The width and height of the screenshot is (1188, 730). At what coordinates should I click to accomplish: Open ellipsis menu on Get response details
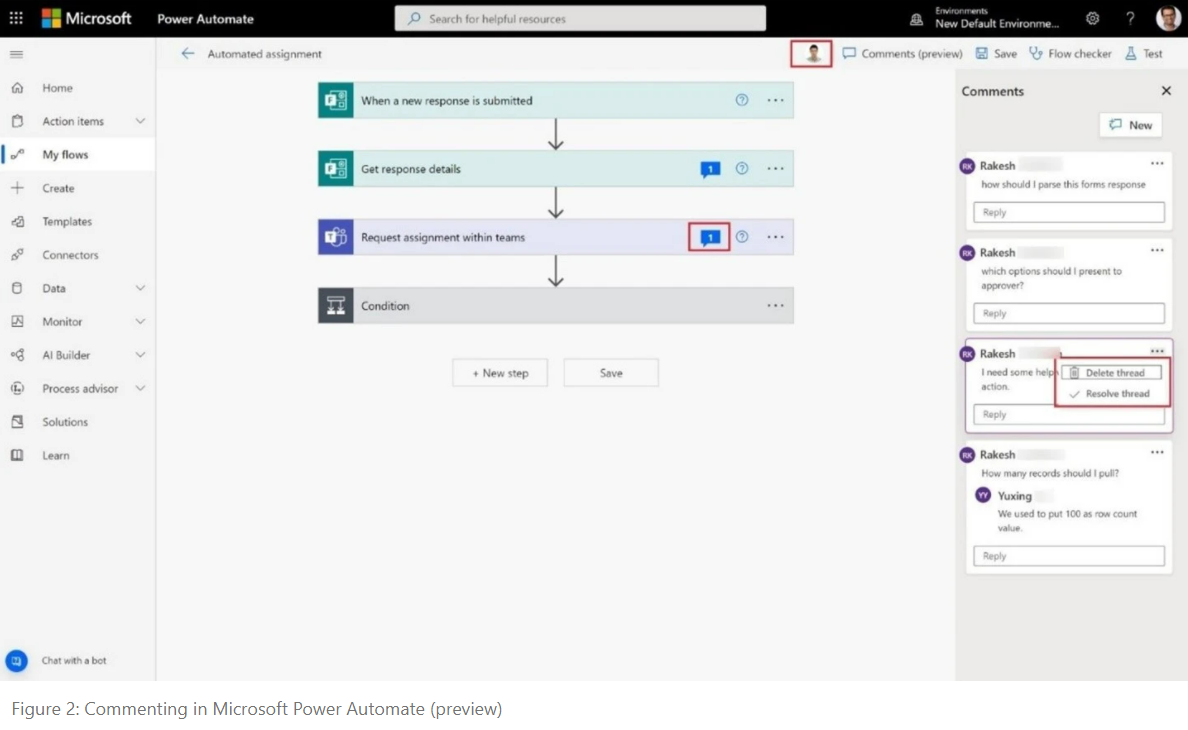click(775, 168)
